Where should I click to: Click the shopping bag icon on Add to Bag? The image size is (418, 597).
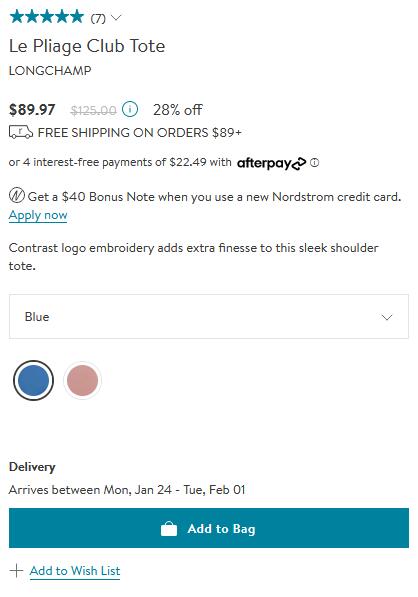(x=169, y=529)
